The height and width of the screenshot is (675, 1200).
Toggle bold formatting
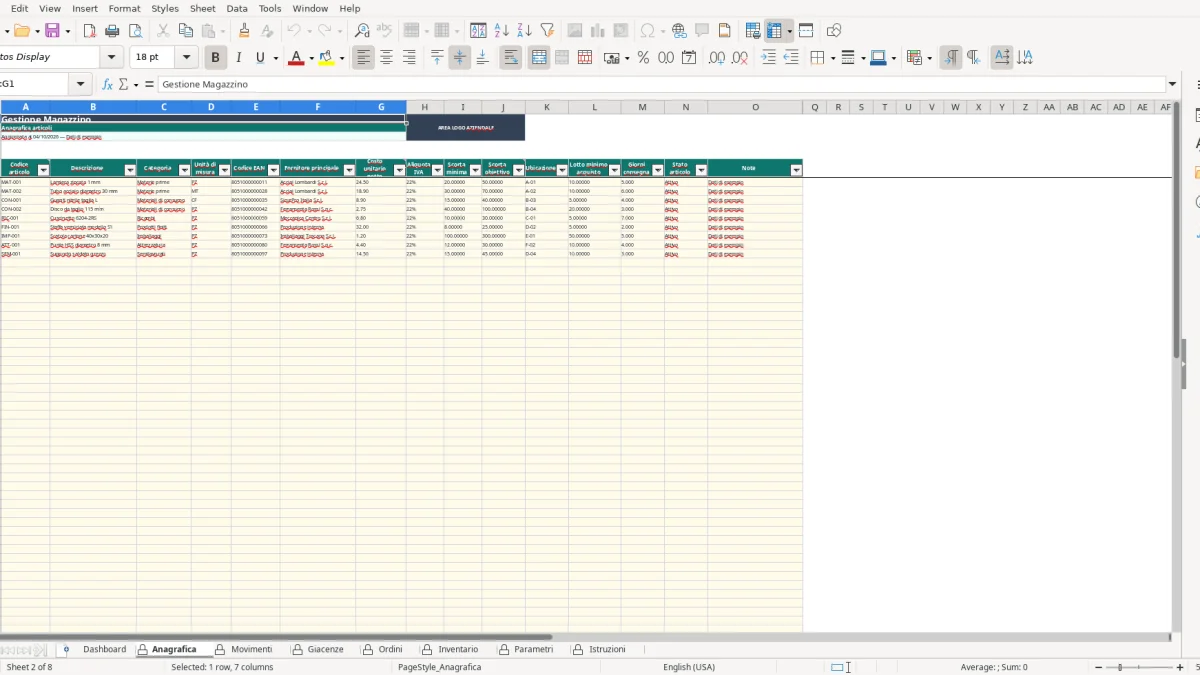pos(215,58)
